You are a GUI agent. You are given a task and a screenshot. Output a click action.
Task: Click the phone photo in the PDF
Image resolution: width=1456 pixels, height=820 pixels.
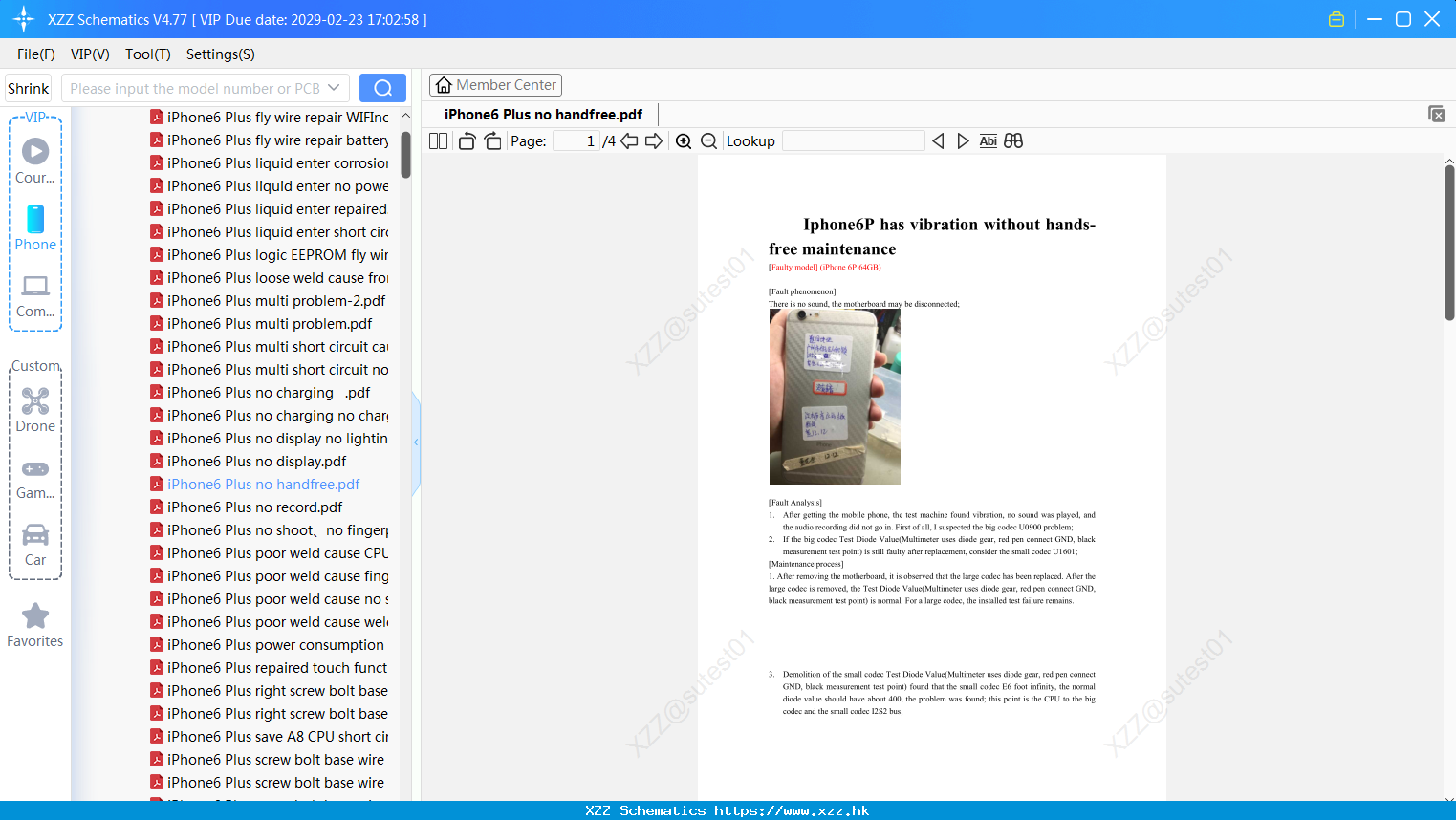point(835,397)
